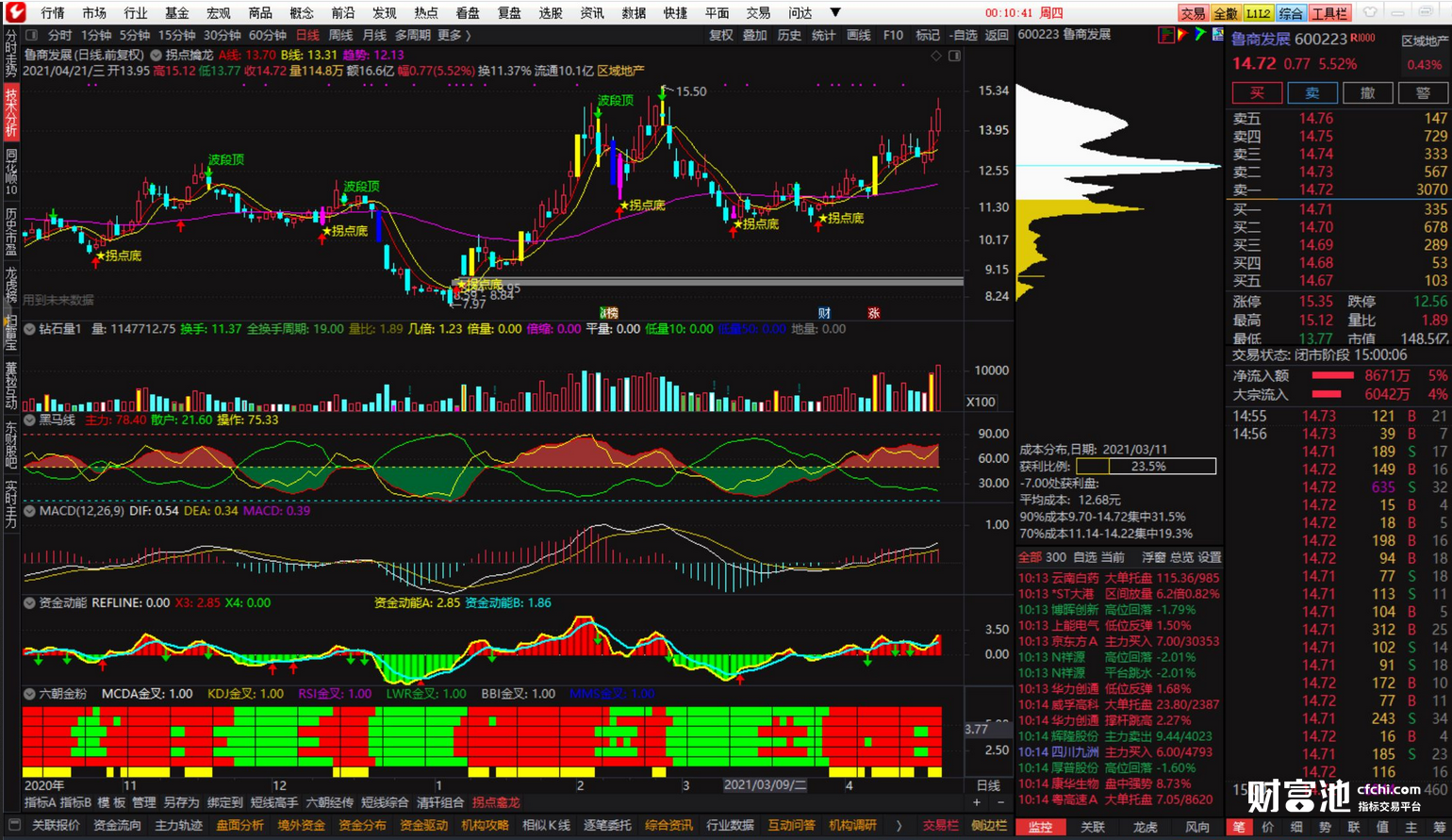Toggle the L1L2 level switch
1452x840 pixels.
coord(1258,13)
